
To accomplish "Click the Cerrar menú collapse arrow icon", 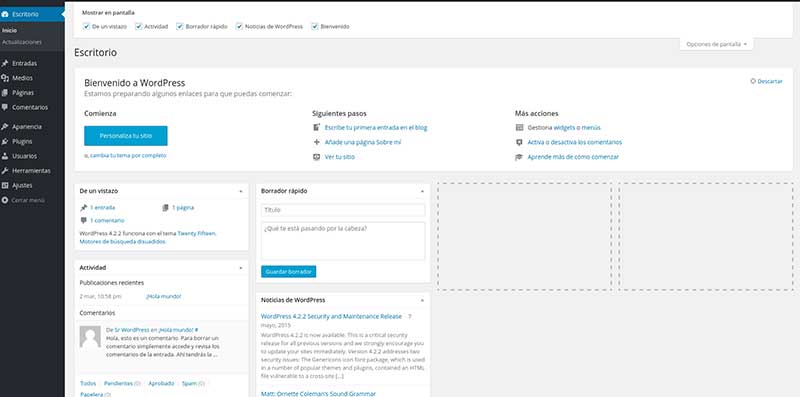I will coord(5,200).
